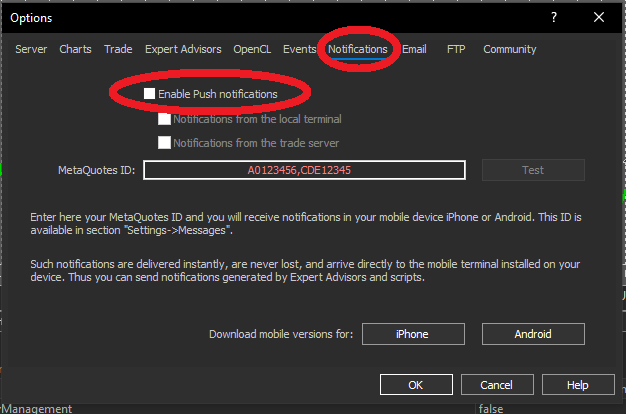Click the MetaQuotes ID input field

coord(305,170)
